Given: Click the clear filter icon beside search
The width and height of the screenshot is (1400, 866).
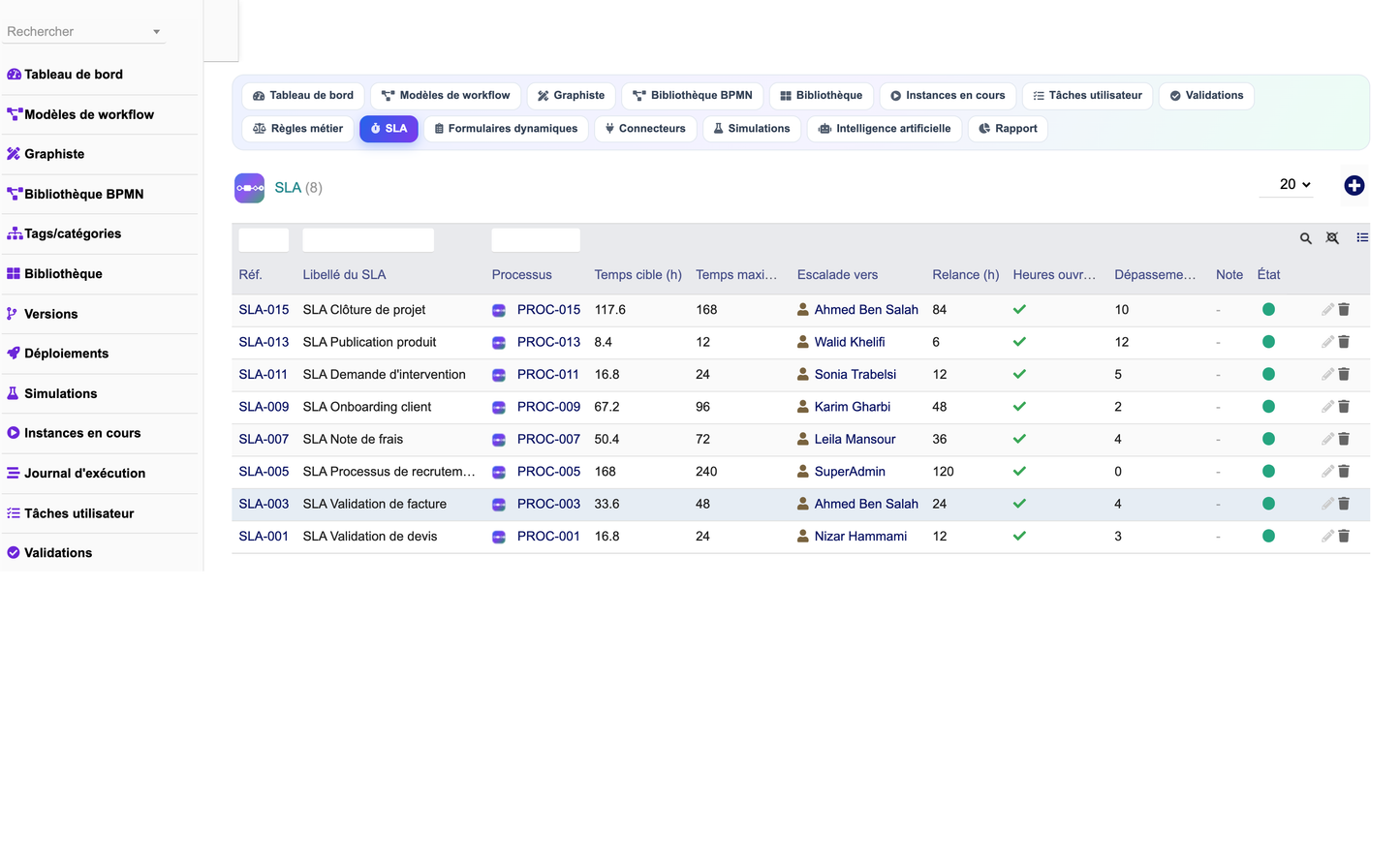Looking at the screenshot, I should [1332, 238].
